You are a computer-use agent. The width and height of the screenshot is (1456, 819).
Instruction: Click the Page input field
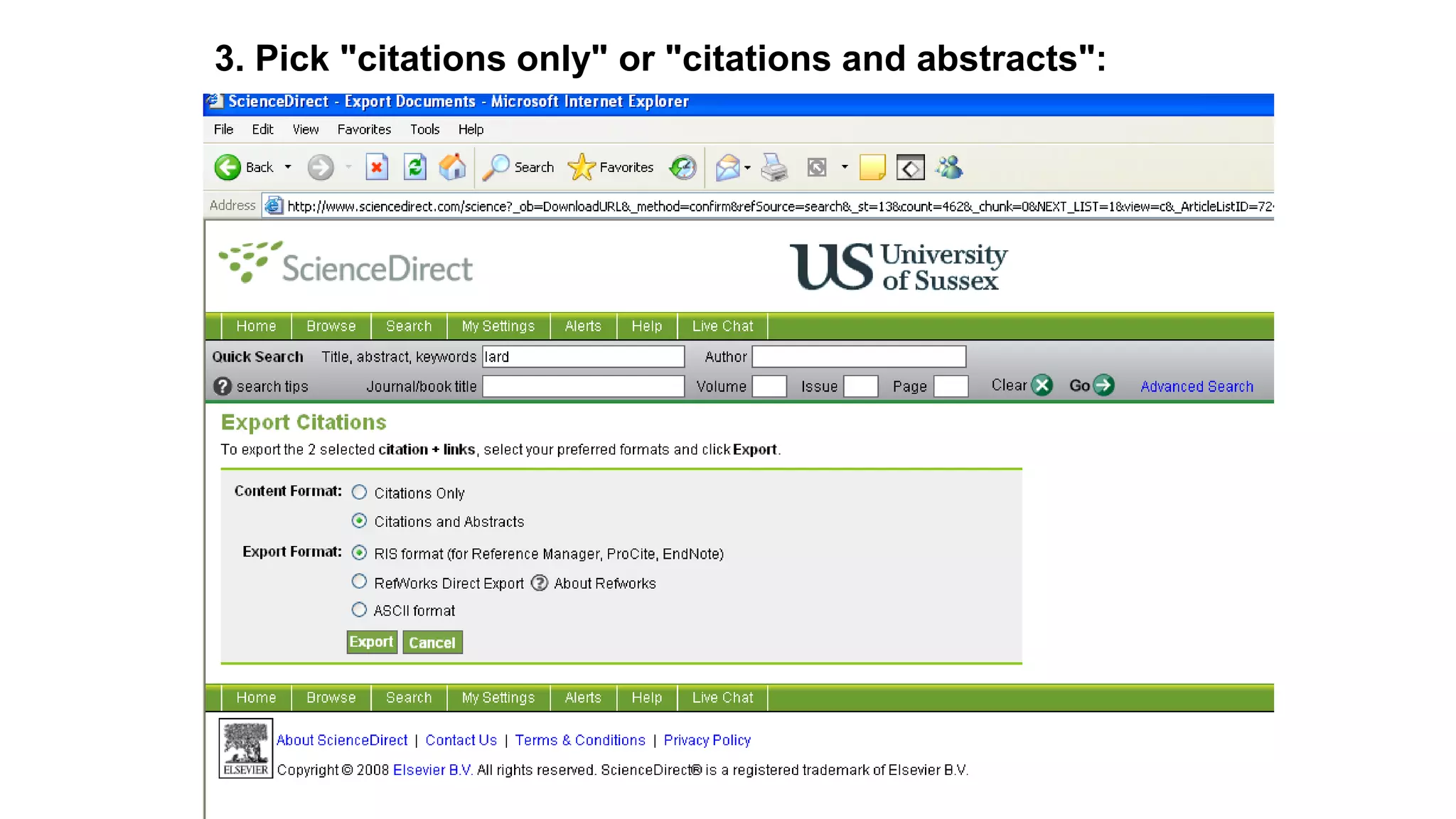(x=951, y=386)
